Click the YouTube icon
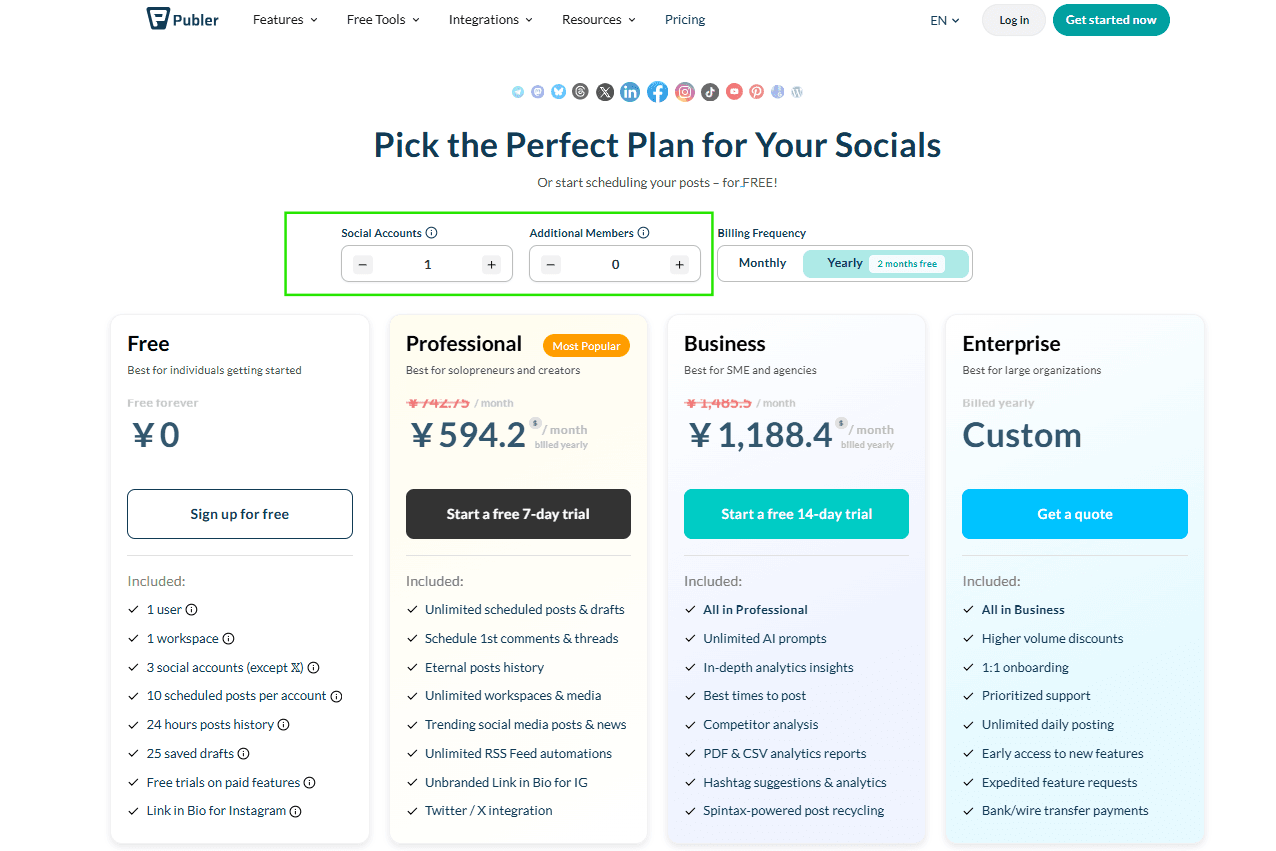Screen dimensions: 1276x851 click(x=734, y=92)
